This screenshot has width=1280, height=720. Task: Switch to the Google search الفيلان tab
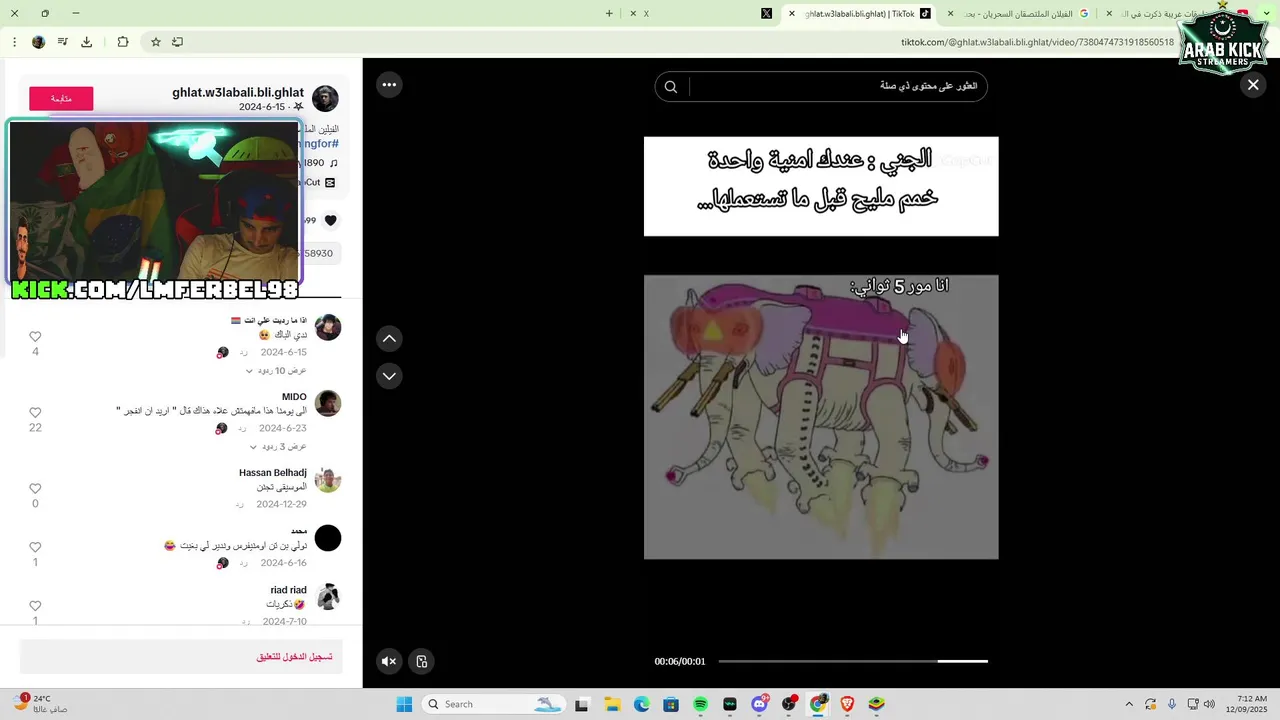1020,14
